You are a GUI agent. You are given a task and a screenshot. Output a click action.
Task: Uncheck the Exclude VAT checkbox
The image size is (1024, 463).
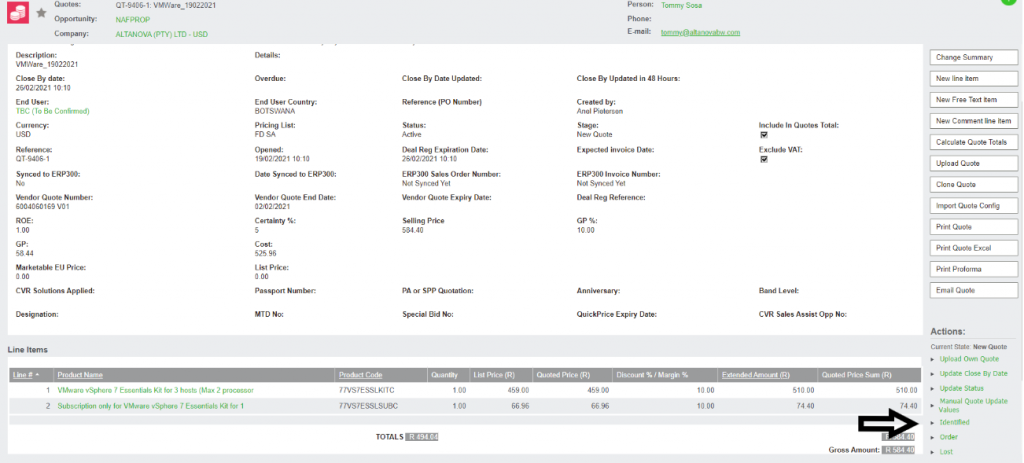click(x=764, y=159)
